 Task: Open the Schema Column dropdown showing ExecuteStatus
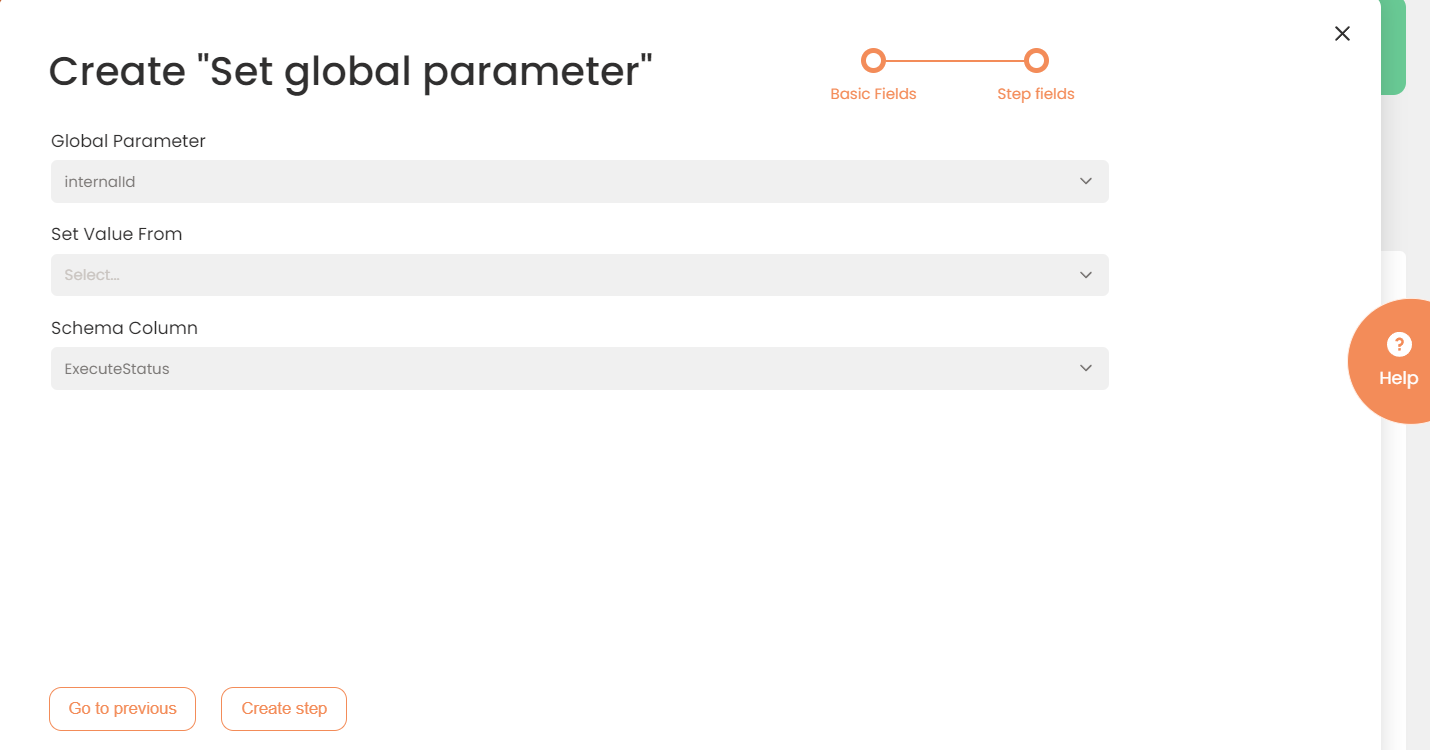click(580, 368)
